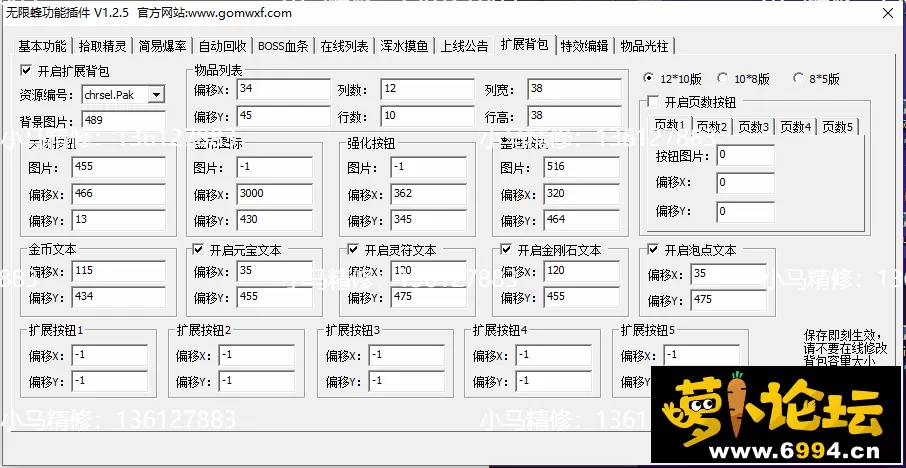Switch to the 自动回收 tab
The width and height of the screenshot is (906, 468).
pos(223,46)
